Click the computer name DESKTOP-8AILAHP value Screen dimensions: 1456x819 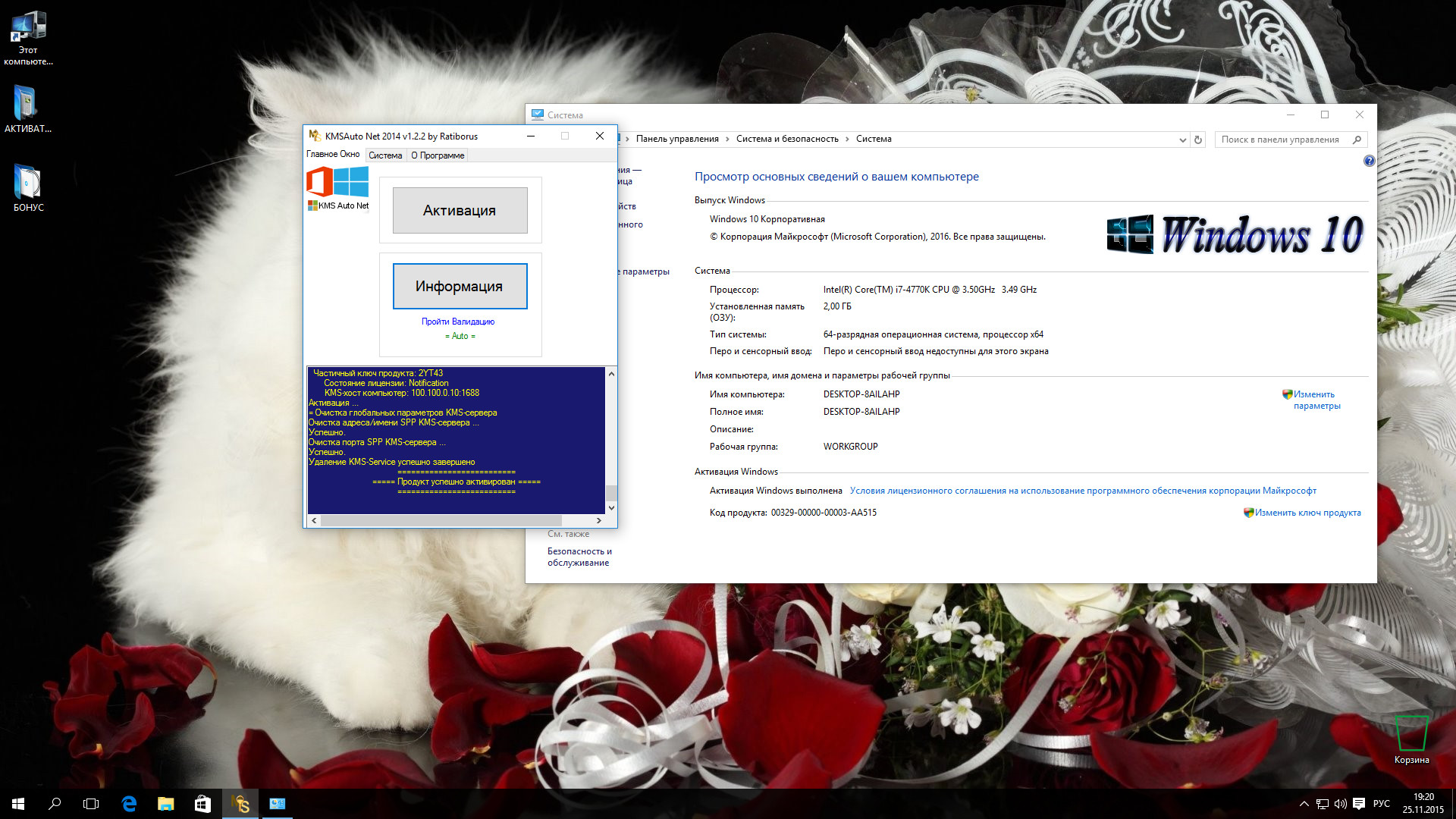click(x=861, y=394)
